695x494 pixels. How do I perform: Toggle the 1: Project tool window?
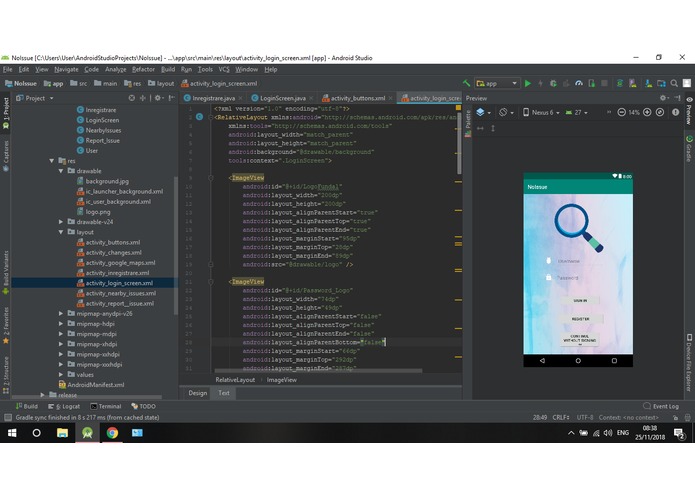6,113
